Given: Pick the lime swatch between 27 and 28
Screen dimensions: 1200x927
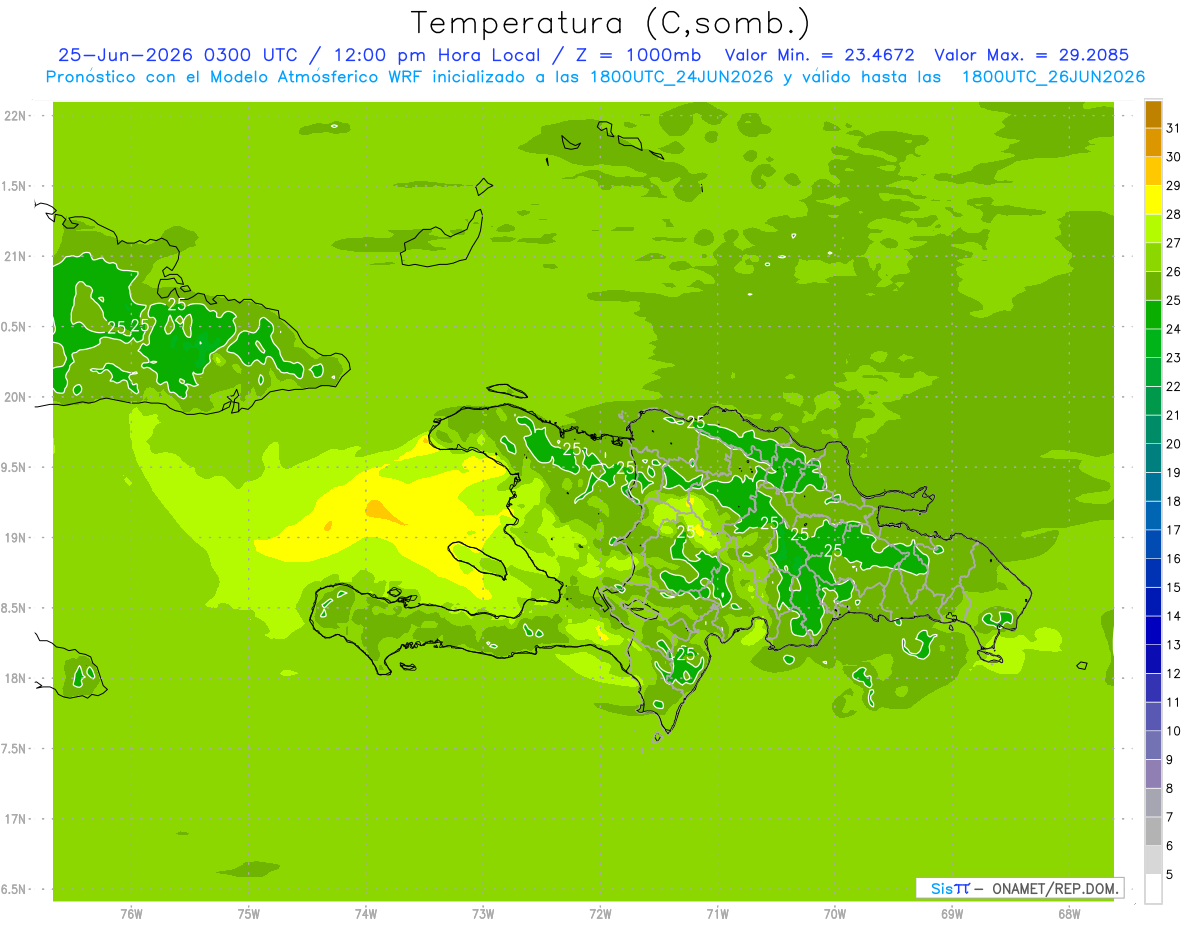Looking at the screenshot, I should tap(1153, 228).
